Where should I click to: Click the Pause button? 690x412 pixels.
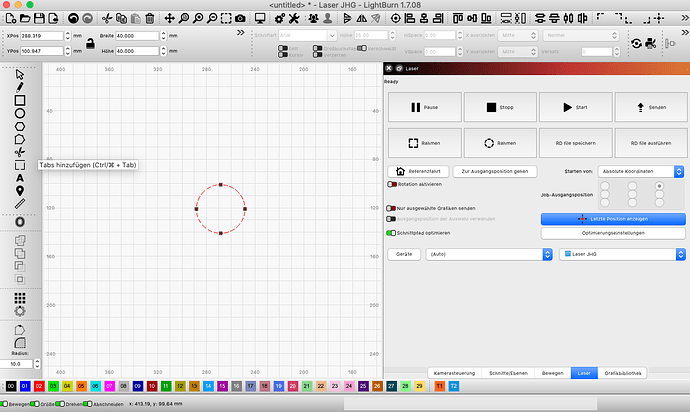pos(425,107)
